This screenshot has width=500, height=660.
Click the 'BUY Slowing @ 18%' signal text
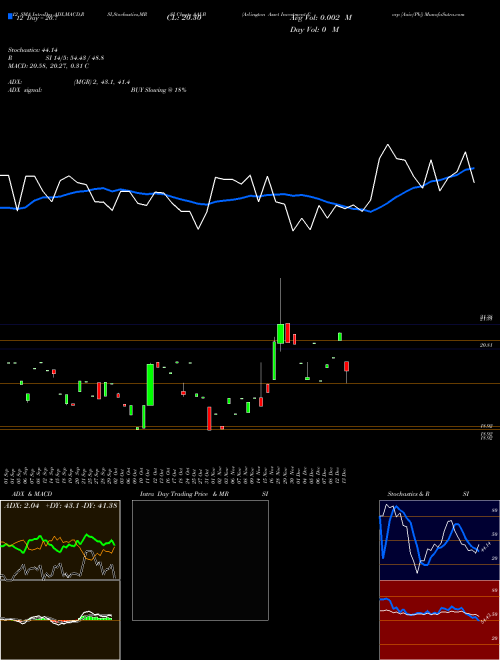(x=158, y=90)
